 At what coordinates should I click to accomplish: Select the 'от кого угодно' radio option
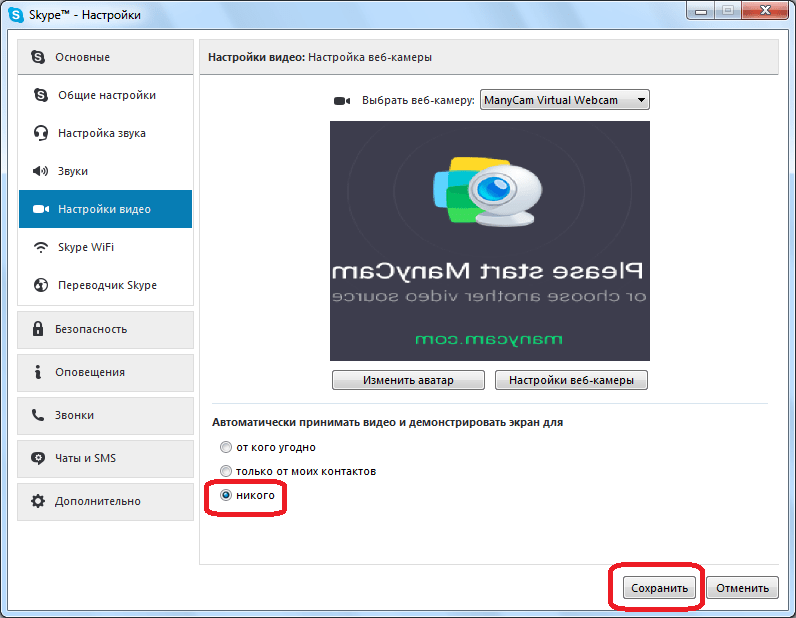click(225, 447)
